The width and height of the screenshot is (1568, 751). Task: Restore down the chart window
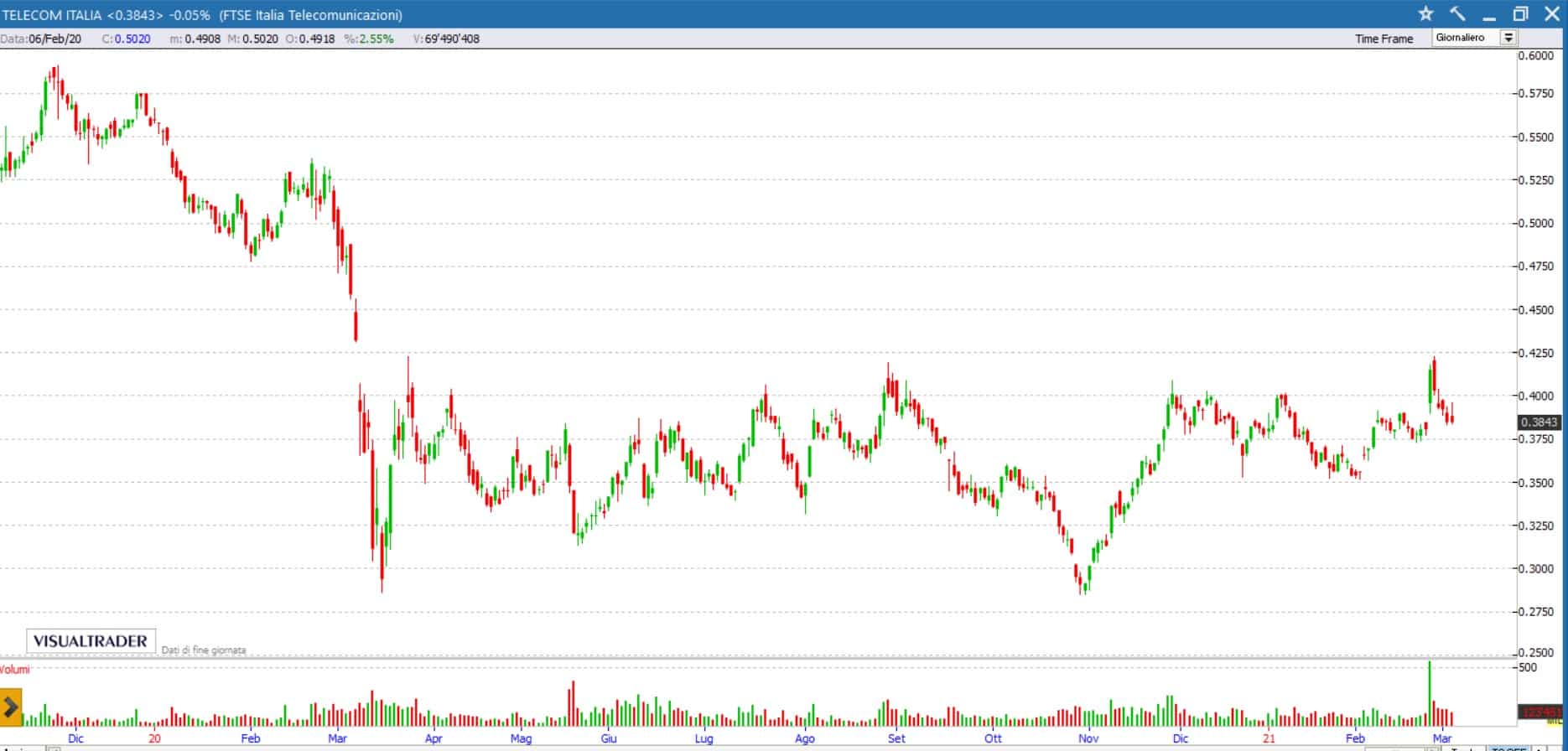coord(1520,13)
